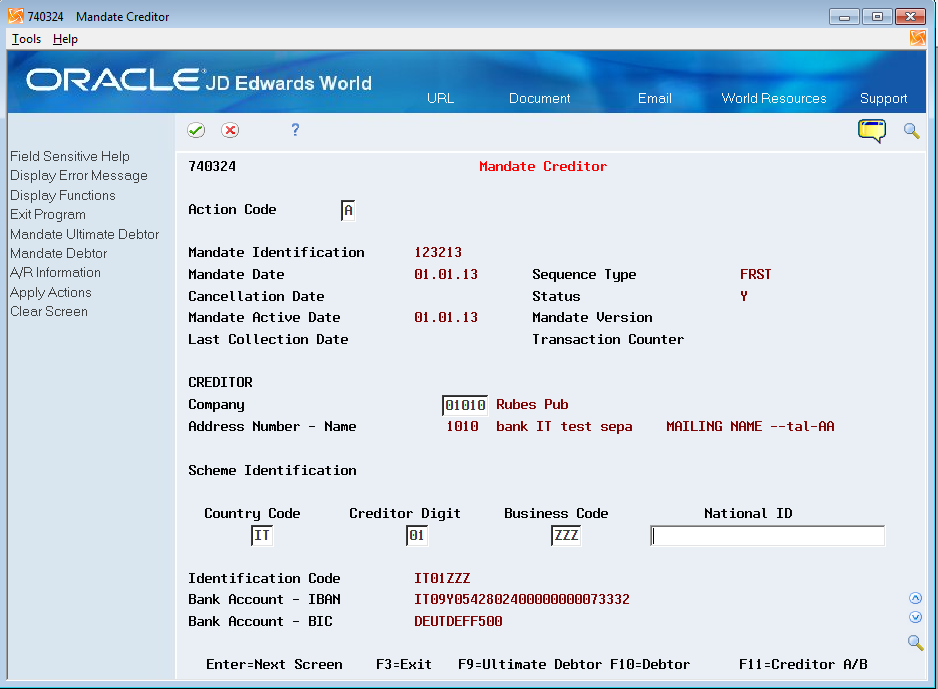The height and width of the screenshot is (689, 938).
Task: Click the Status value Y
Action: pos(744,296)
